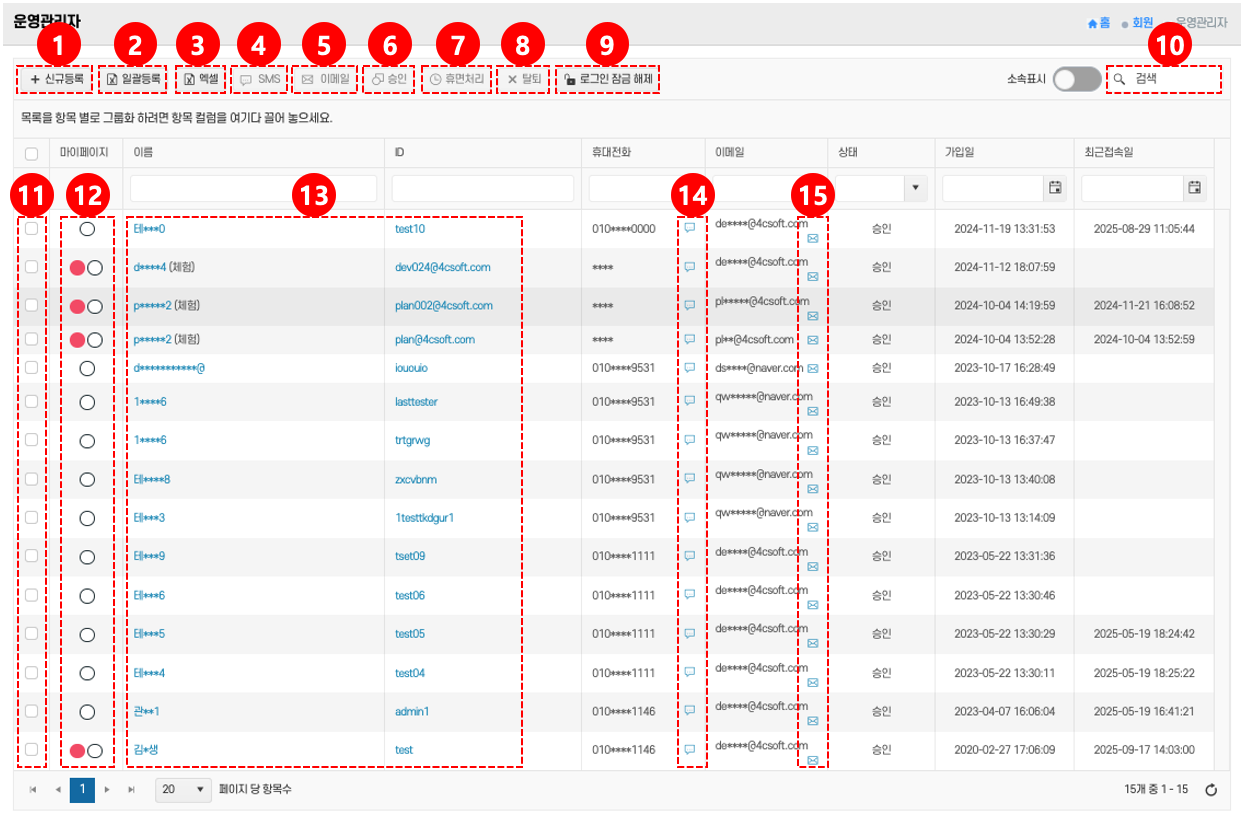The image size is (1244, 818).
Task: Click the 로그인 잠금 해제 unlock button
Action: pos(608,78)
